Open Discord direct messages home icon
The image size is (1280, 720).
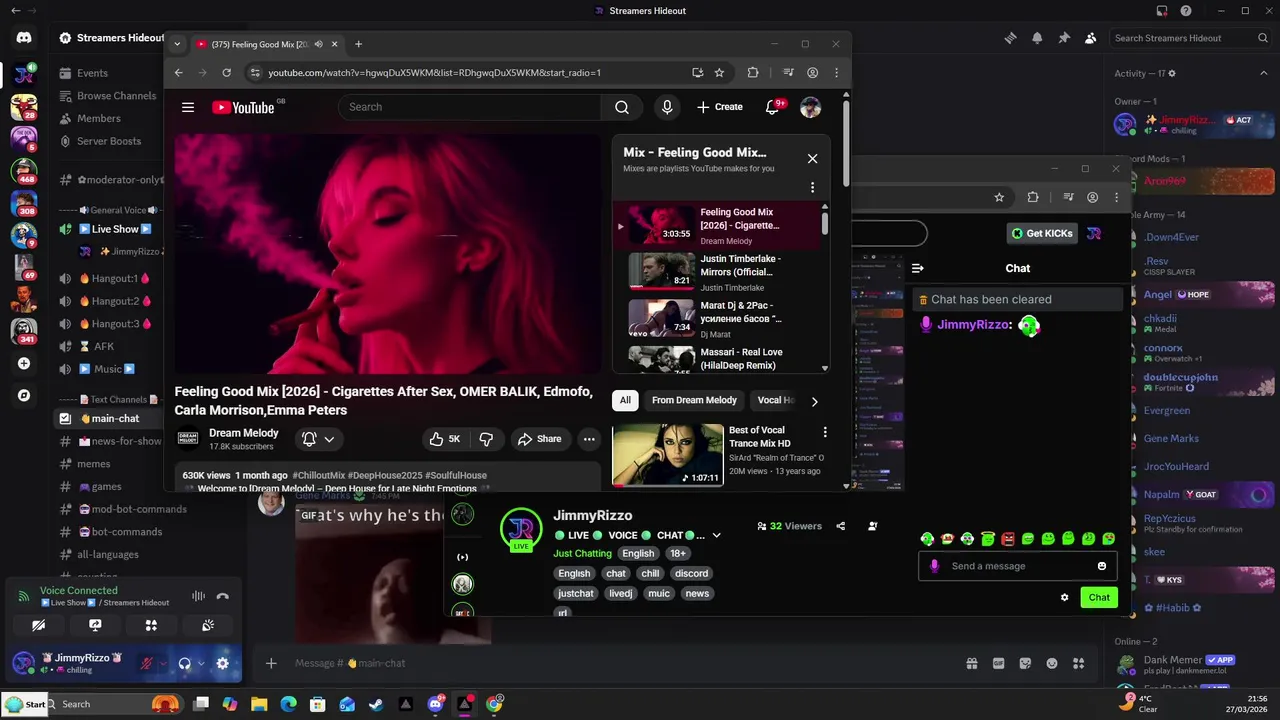[x=24, y=38]
